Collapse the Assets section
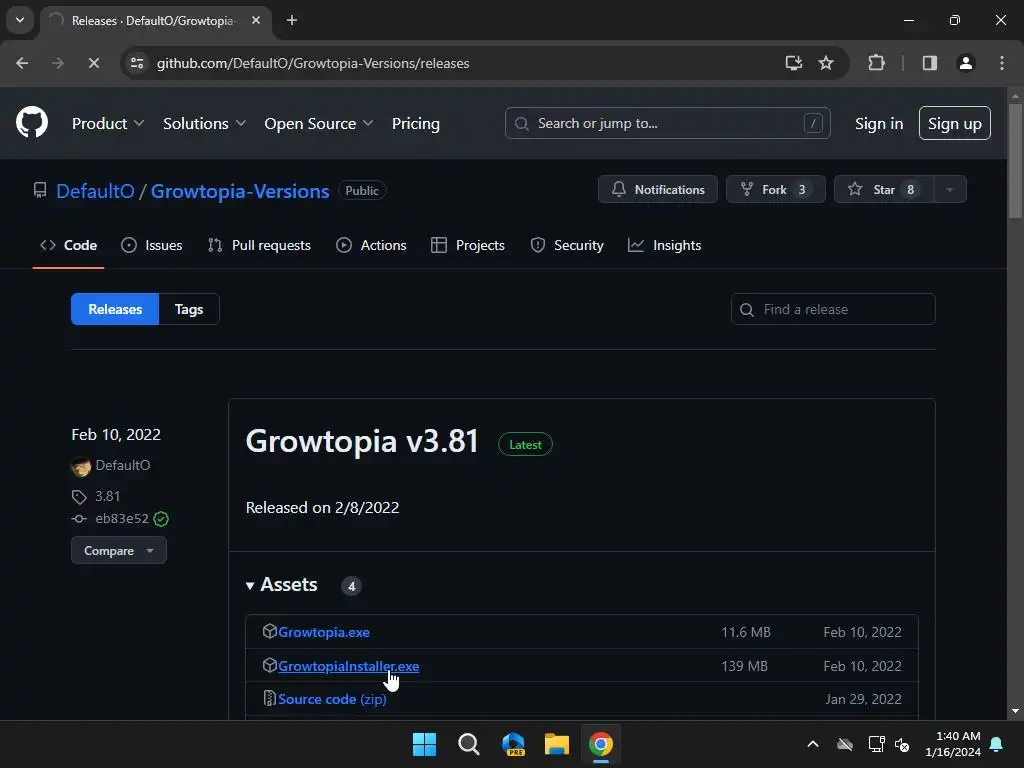 [x=282, y=584]
